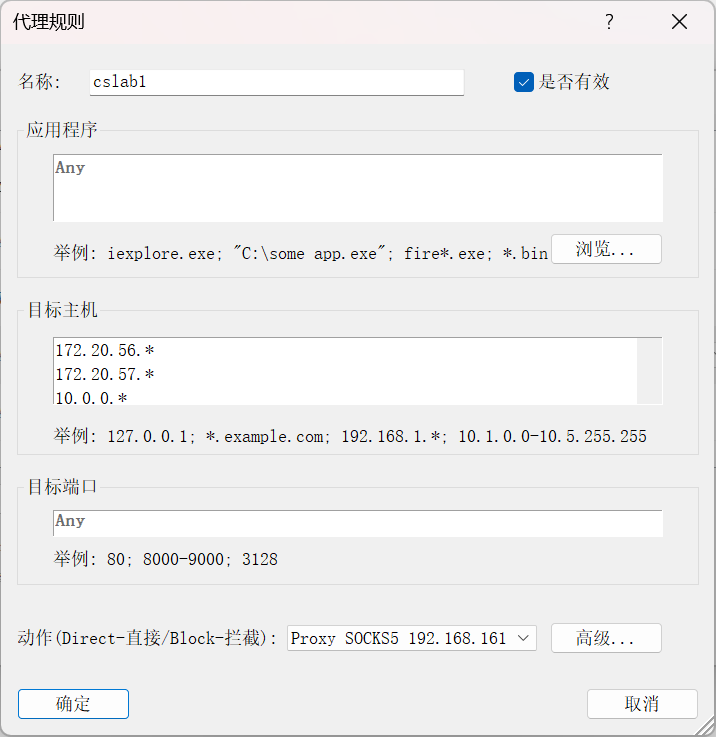Click the host example text starting 127.0.0.1

coord(377,437)
